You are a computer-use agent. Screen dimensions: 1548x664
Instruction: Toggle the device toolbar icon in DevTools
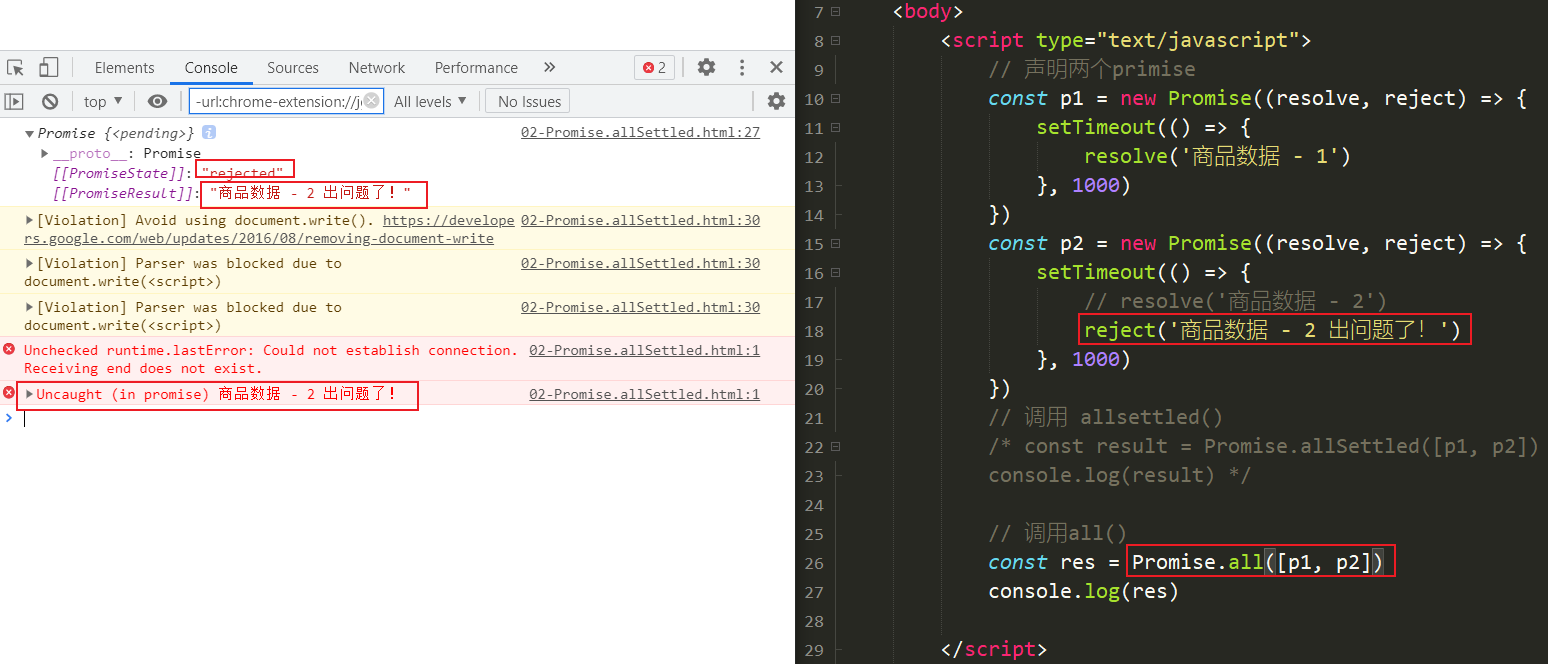pos(48,68)
